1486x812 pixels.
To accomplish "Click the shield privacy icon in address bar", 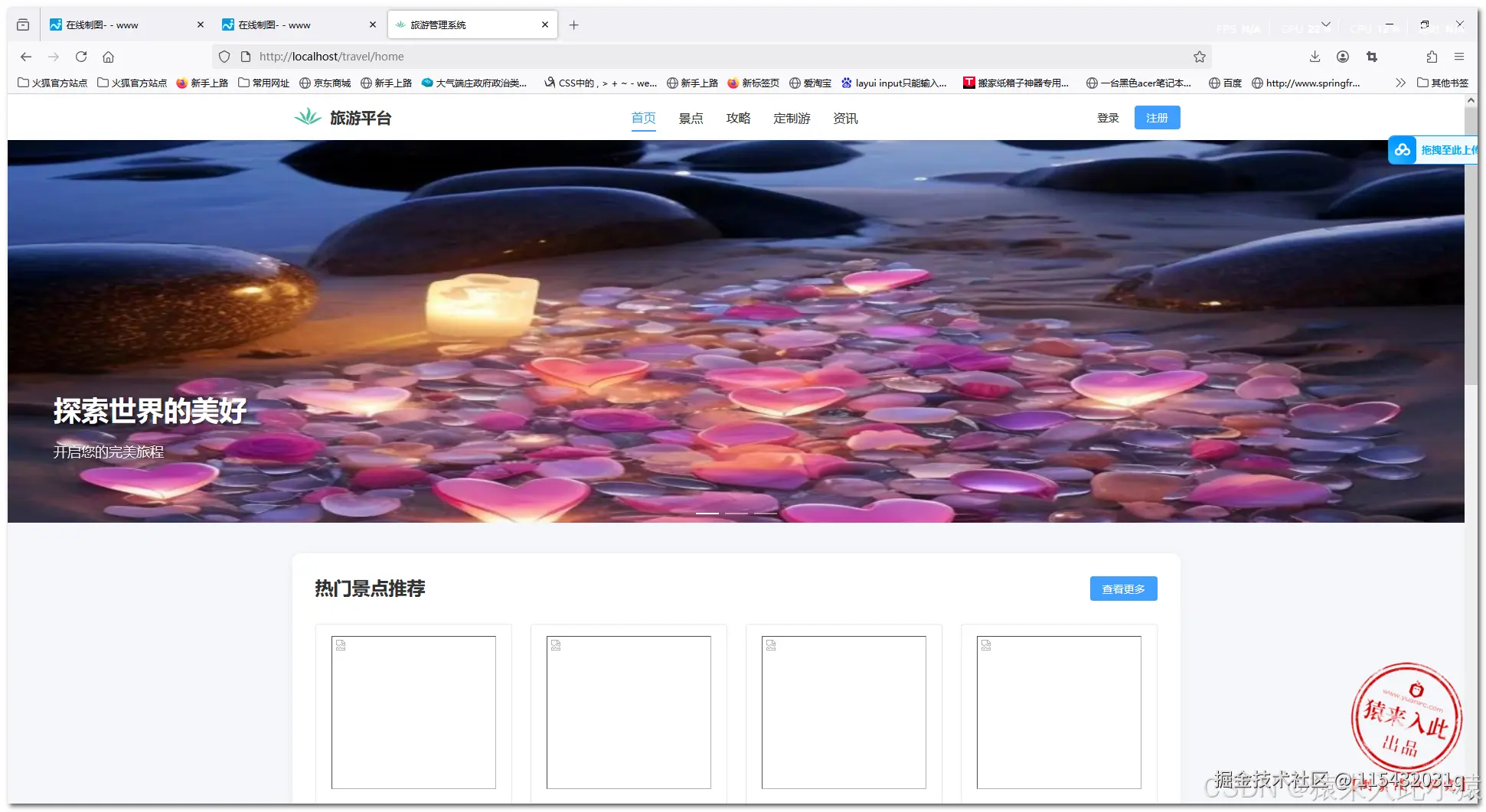I will pos(224,56).
